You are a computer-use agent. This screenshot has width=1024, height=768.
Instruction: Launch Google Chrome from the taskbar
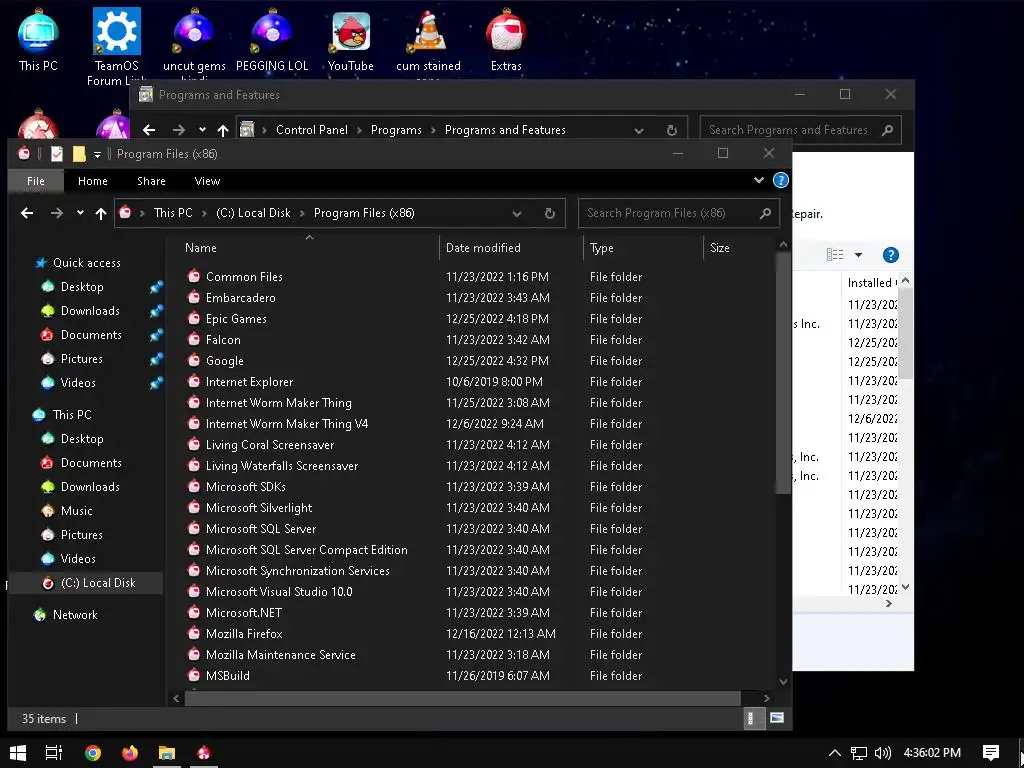click(93, 752)
